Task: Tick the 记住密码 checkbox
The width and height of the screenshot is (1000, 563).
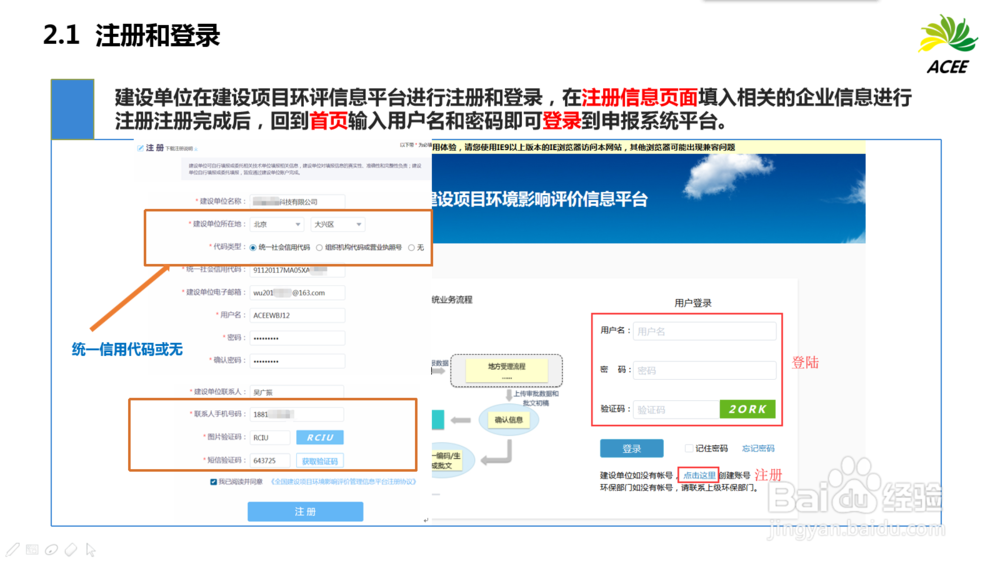Action: pyautogui.click(x=689, y=448)
